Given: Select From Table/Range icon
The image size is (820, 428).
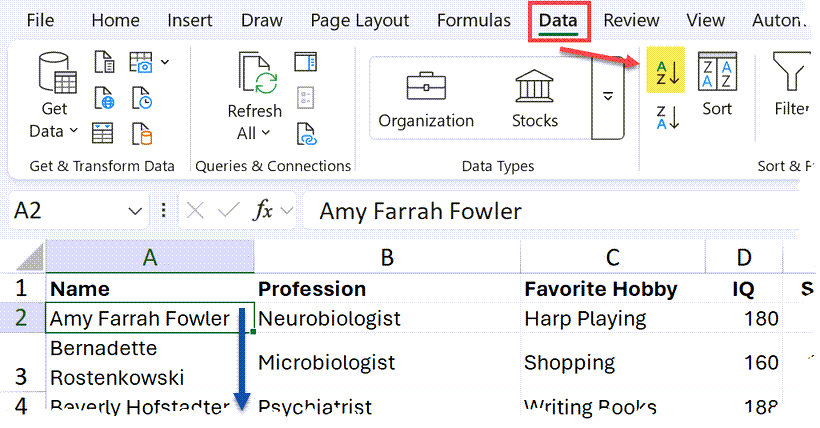Looking at the screenshot, I should [x=102, y=133].
